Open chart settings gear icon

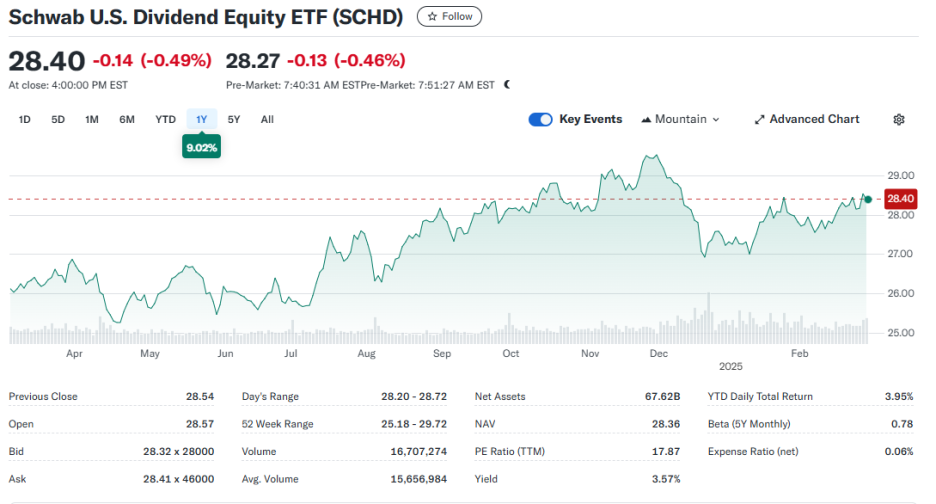point(899,119)
